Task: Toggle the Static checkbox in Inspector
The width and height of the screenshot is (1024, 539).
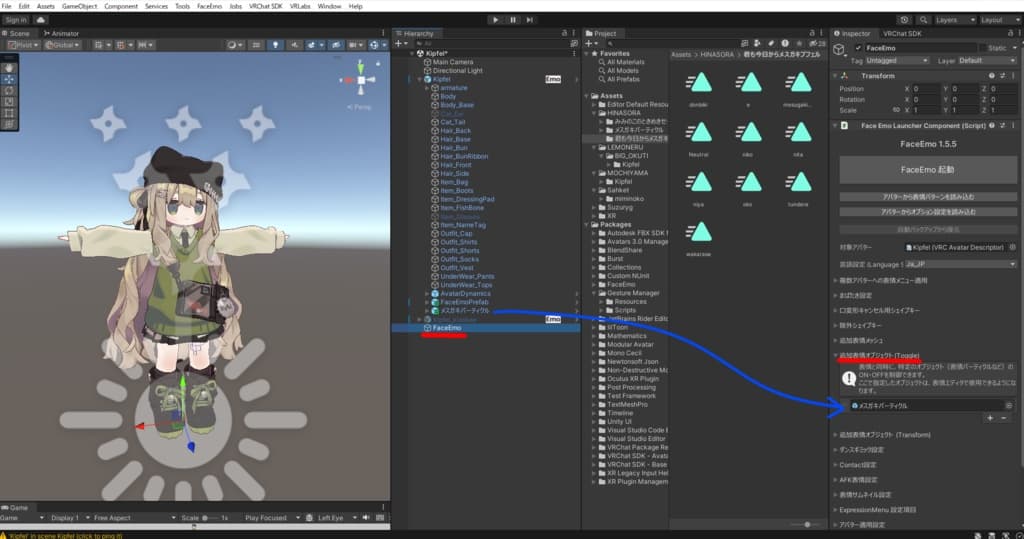Action: coord(983,48)
